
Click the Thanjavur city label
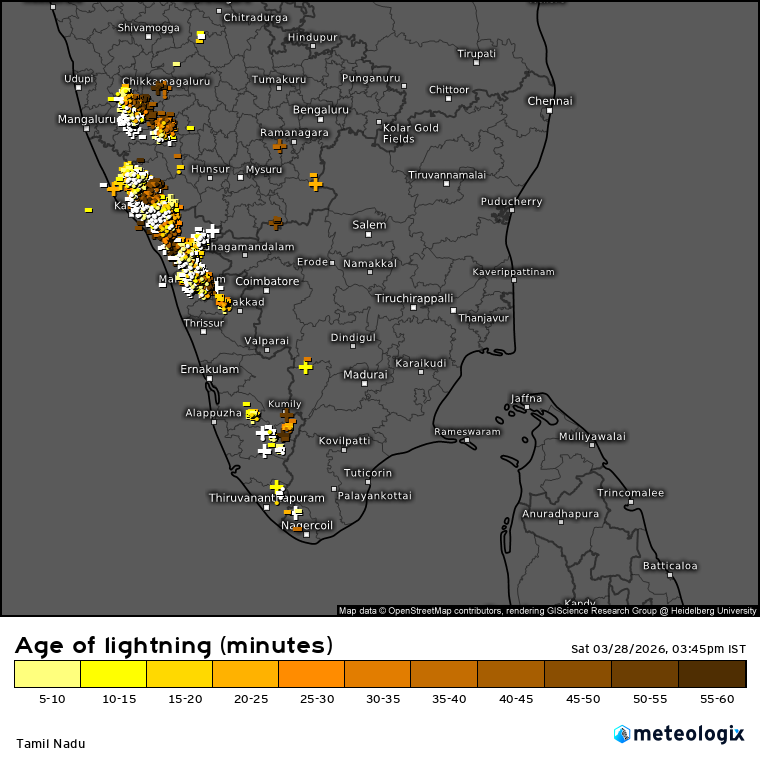coord(484,318)
